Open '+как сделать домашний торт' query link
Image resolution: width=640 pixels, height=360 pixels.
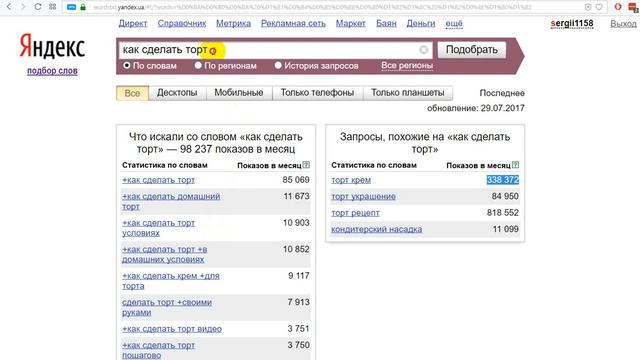tap(171, 201)
